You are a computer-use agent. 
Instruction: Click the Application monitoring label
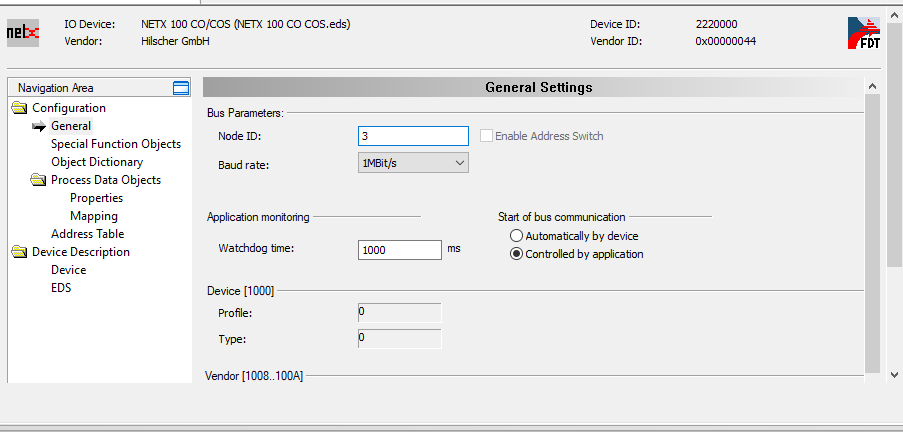[x=258, y=217]
